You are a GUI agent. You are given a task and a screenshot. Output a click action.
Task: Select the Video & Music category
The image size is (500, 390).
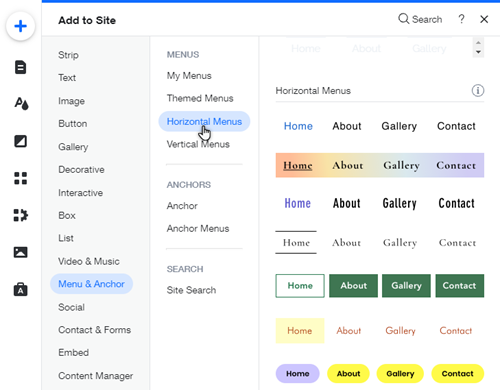89,261
